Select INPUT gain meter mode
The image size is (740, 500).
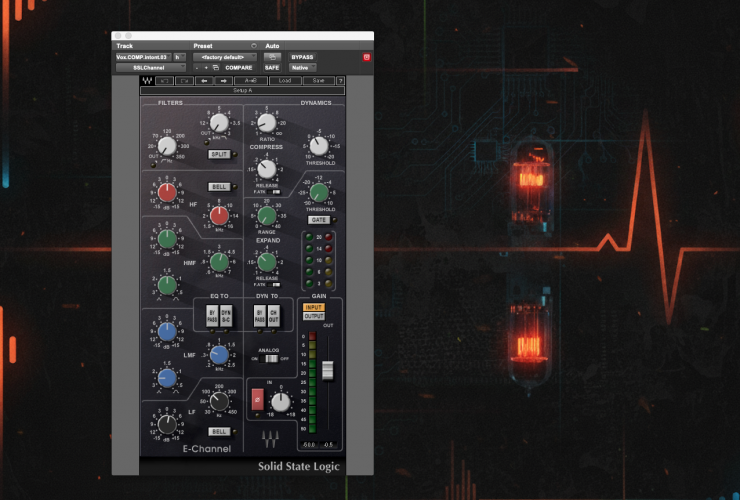coord(314,307)
